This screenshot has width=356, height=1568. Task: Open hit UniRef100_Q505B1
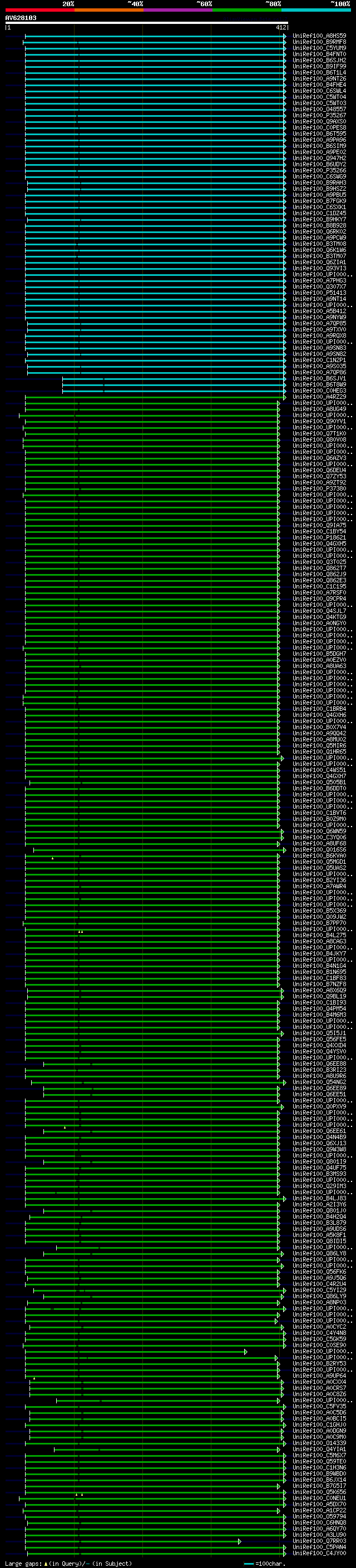319,782
